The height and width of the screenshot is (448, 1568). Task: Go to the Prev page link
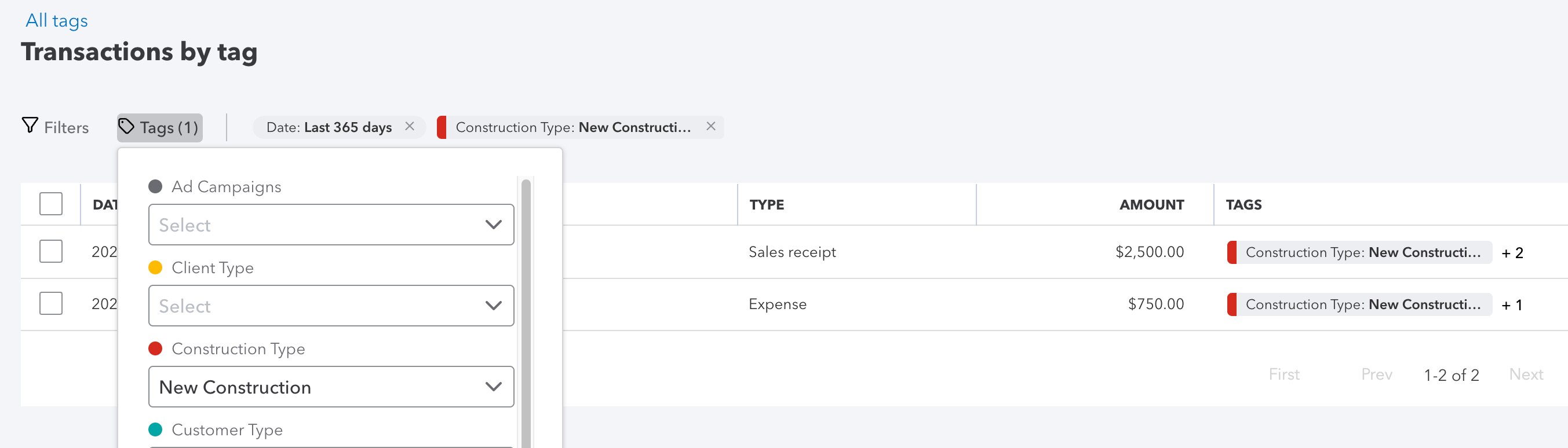point(1376,374)
